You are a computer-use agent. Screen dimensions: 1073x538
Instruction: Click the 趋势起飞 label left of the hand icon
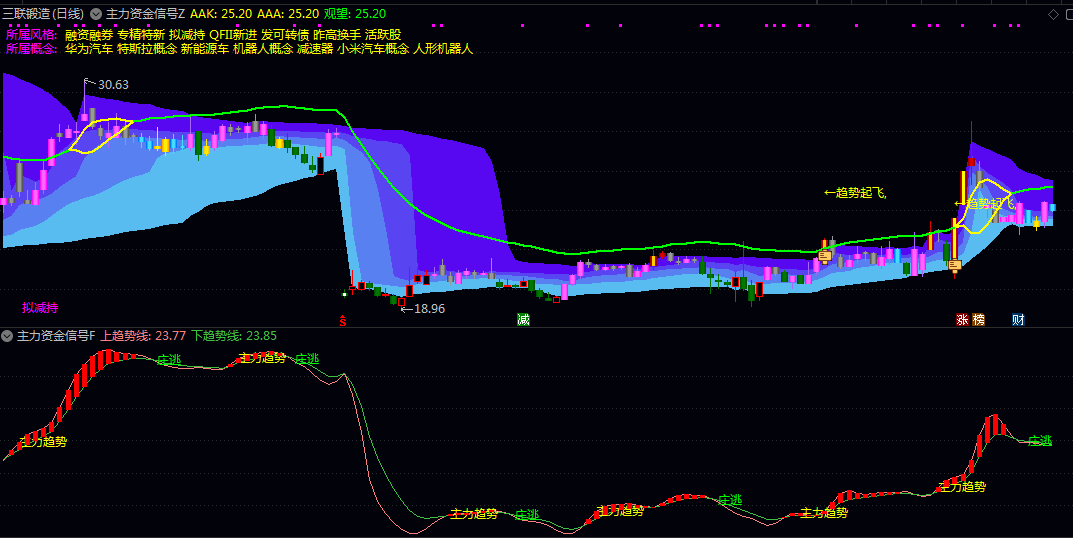(x=855, y=193)
